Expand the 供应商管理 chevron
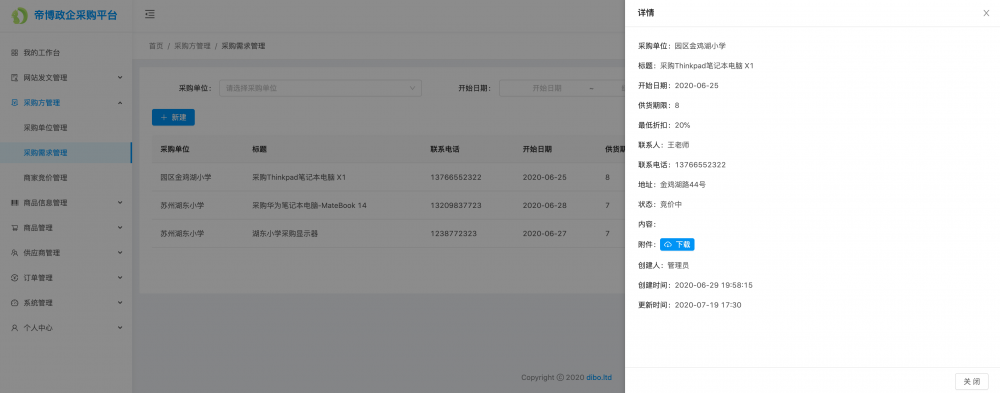Screen dimensions: 1000x393 tap(120, 253)
